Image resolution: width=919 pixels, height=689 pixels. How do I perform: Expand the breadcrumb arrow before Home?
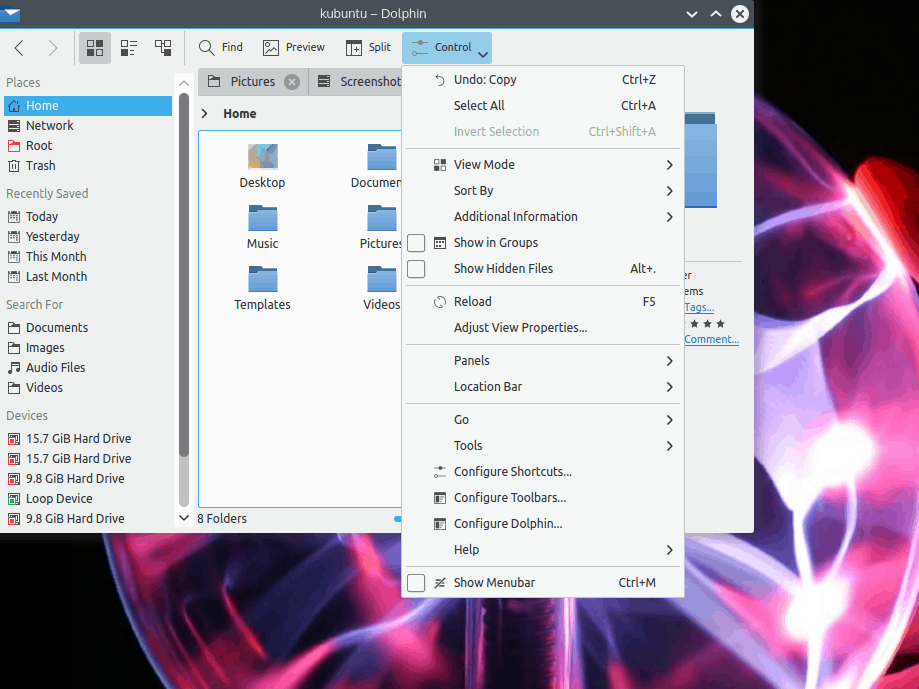pyautogui.click(x=205, y=114)
